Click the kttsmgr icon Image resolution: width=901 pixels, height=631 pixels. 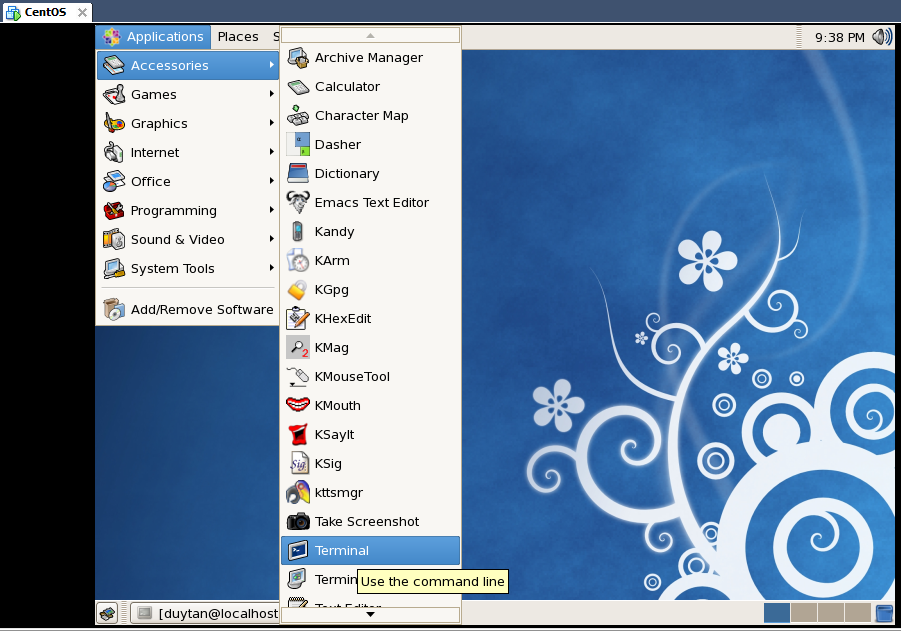click(x=298, y=493)
